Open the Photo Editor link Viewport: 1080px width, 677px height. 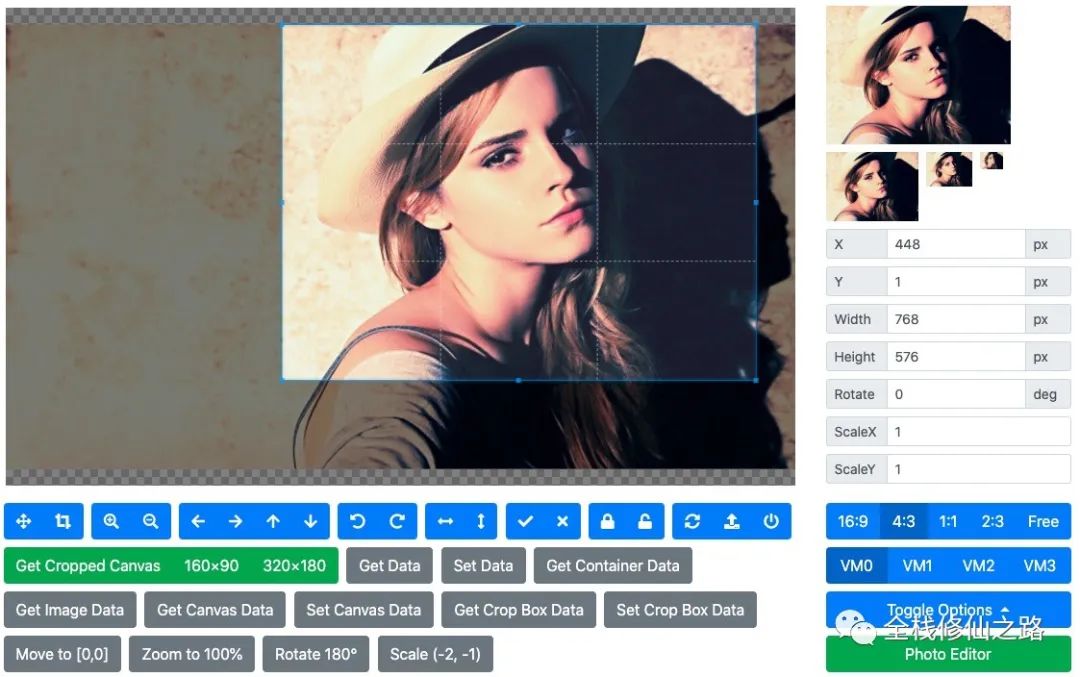(948, 654)
